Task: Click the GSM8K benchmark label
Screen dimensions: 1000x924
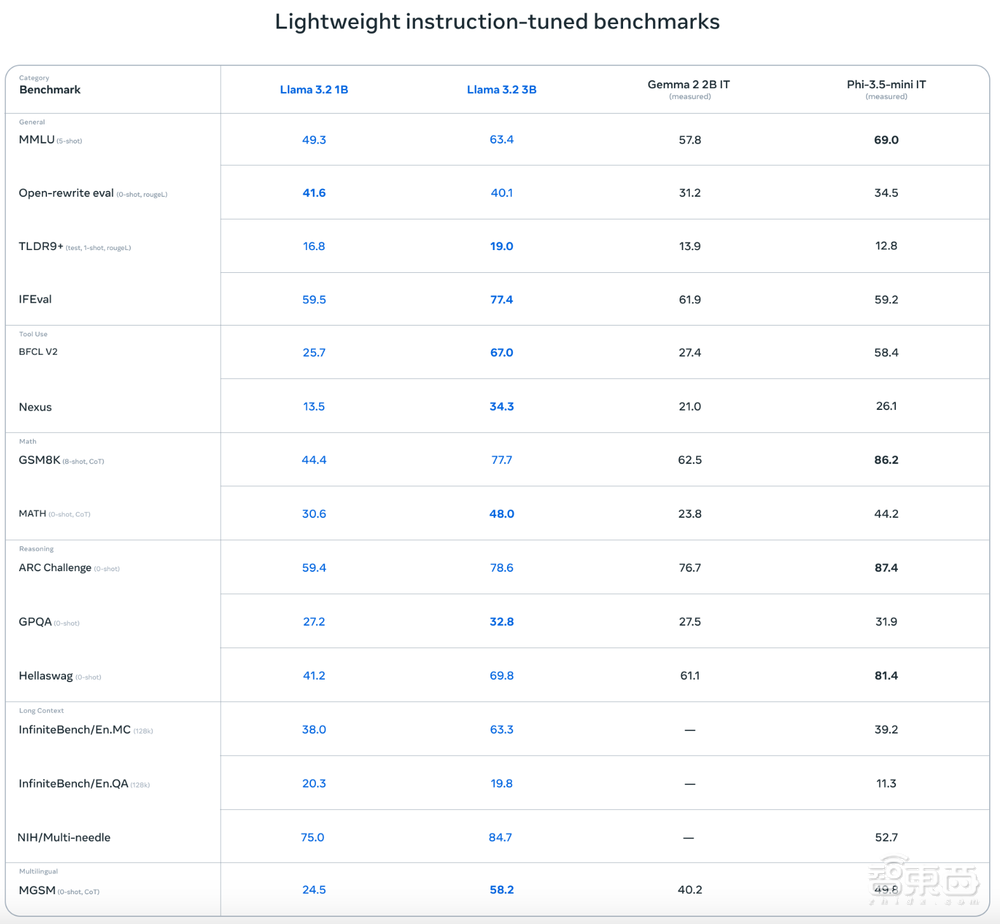Action: pyautogui.click(x=40, y=460)
